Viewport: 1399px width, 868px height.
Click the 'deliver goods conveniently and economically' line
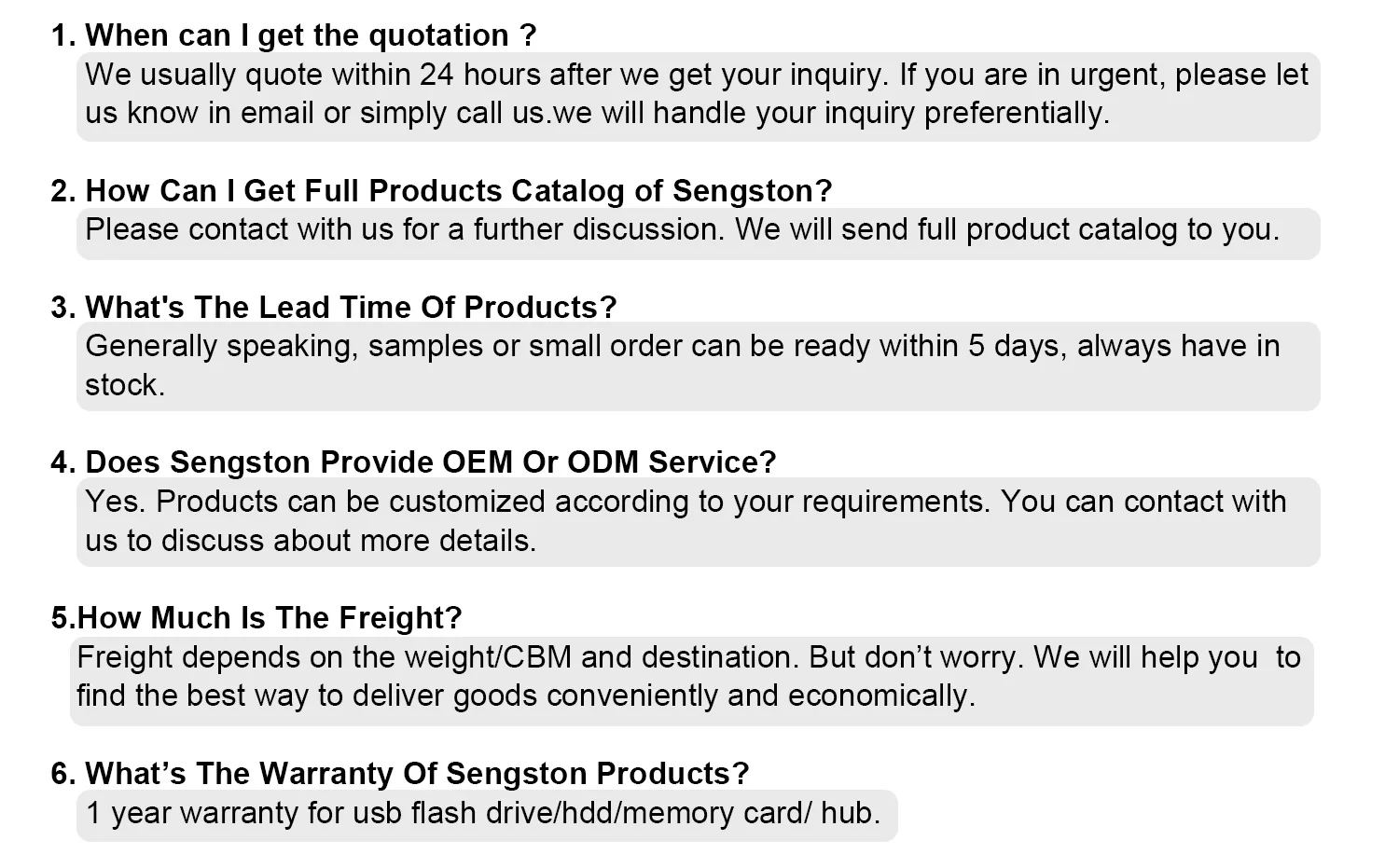(x=526, y=696)
